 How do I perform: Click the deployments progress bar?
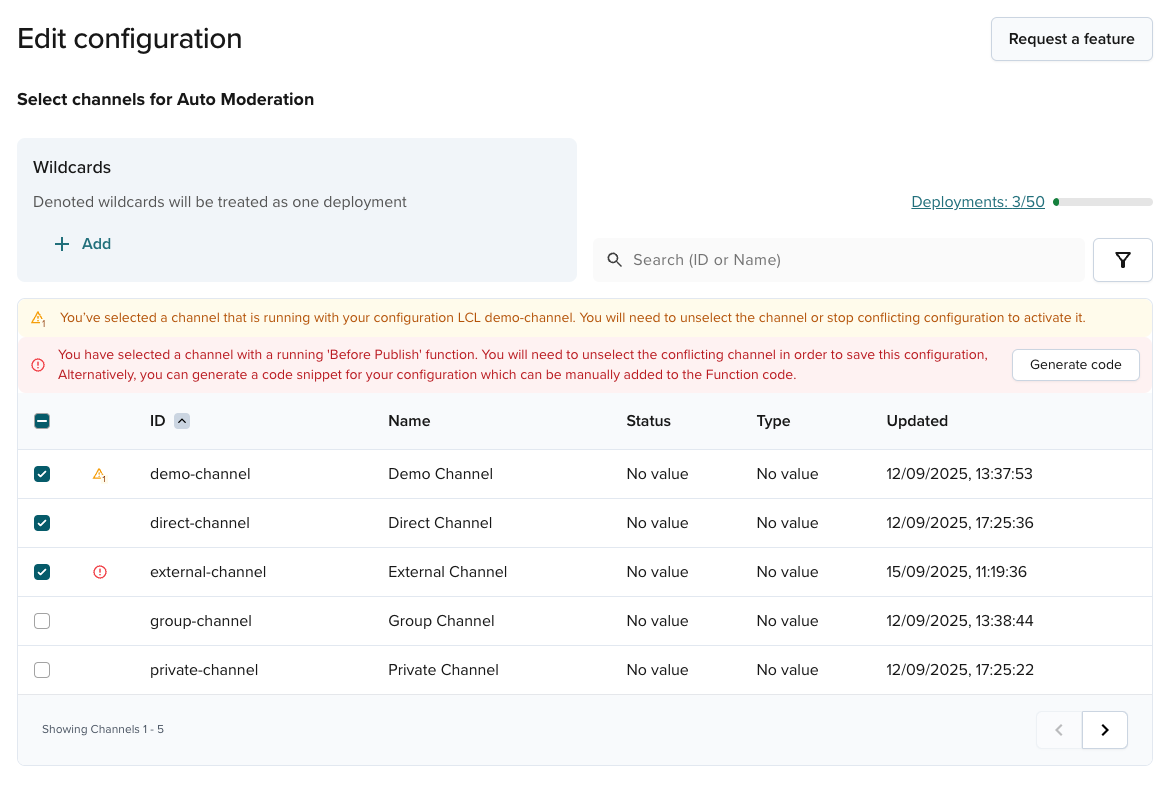click(1104, 201)
